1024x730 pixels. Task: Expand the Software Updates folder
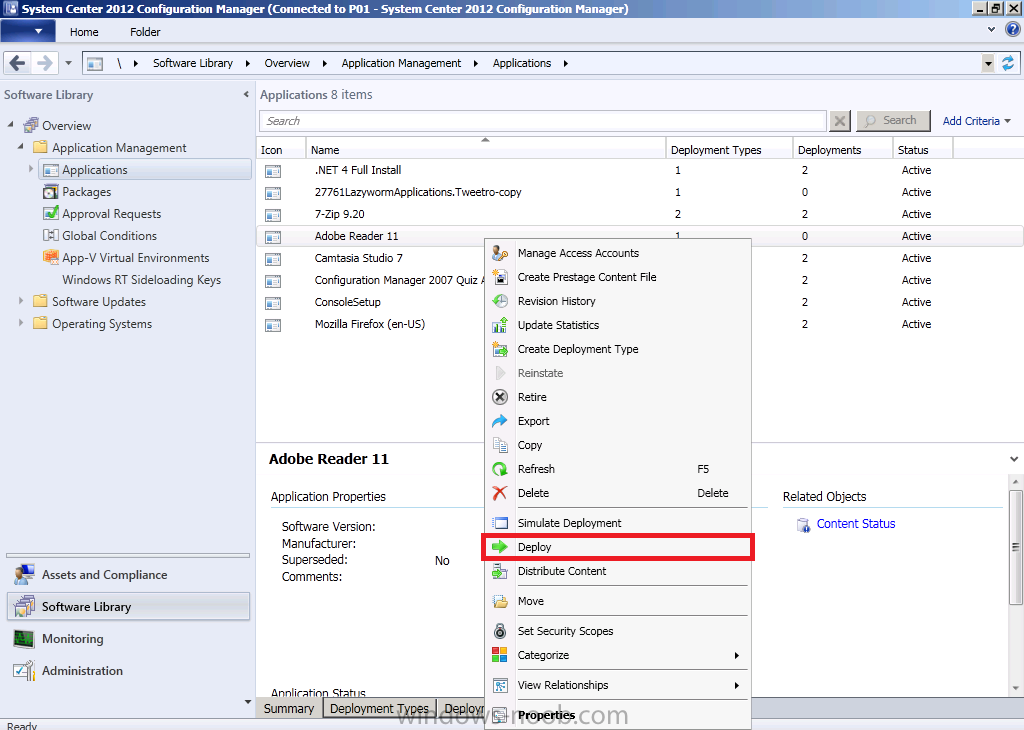(21, 301)
